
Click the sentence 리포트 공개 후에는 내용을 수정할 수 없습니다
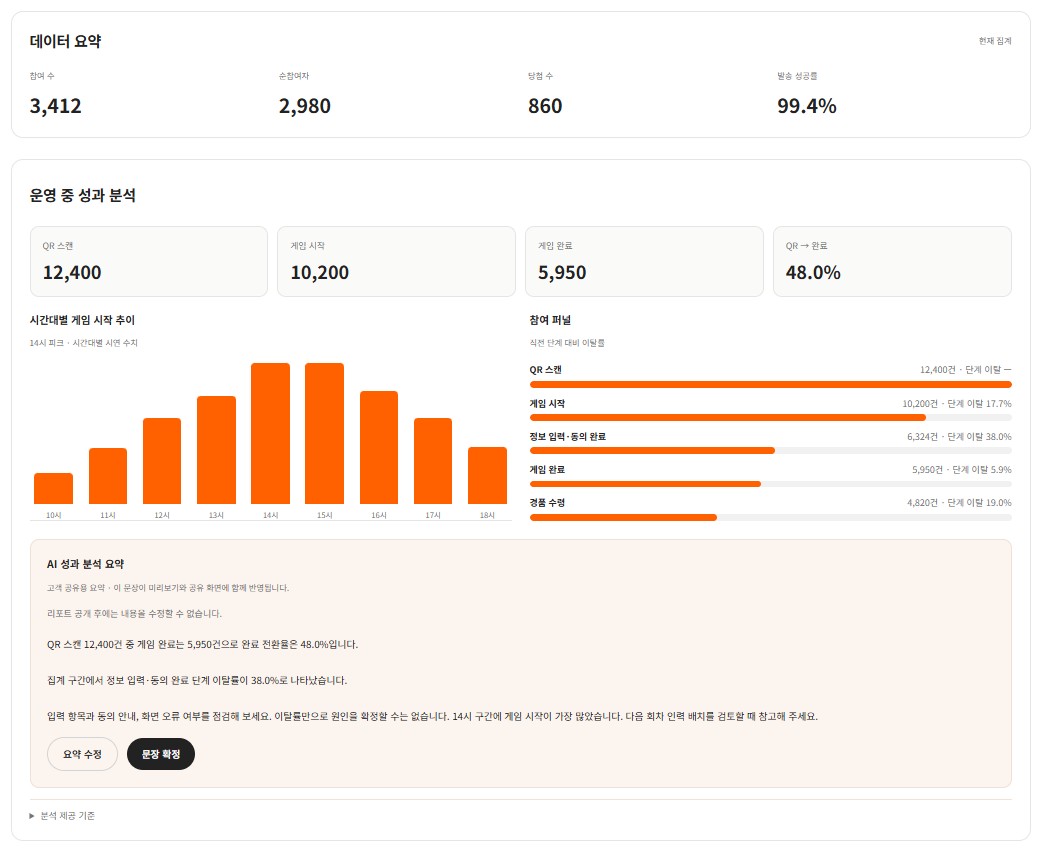[134, 613]
